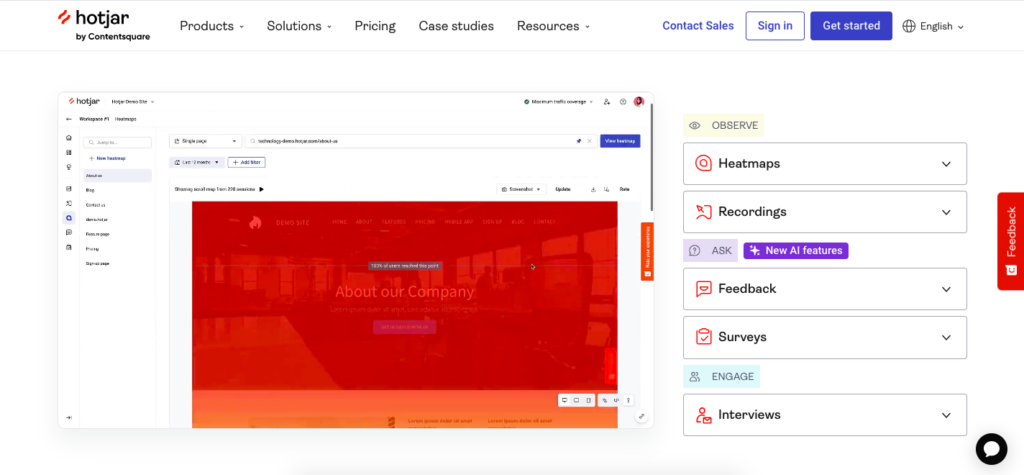Click the Heatmaps target icon
The width and height of the screenshot is (1024, 475).
(704, 164)
